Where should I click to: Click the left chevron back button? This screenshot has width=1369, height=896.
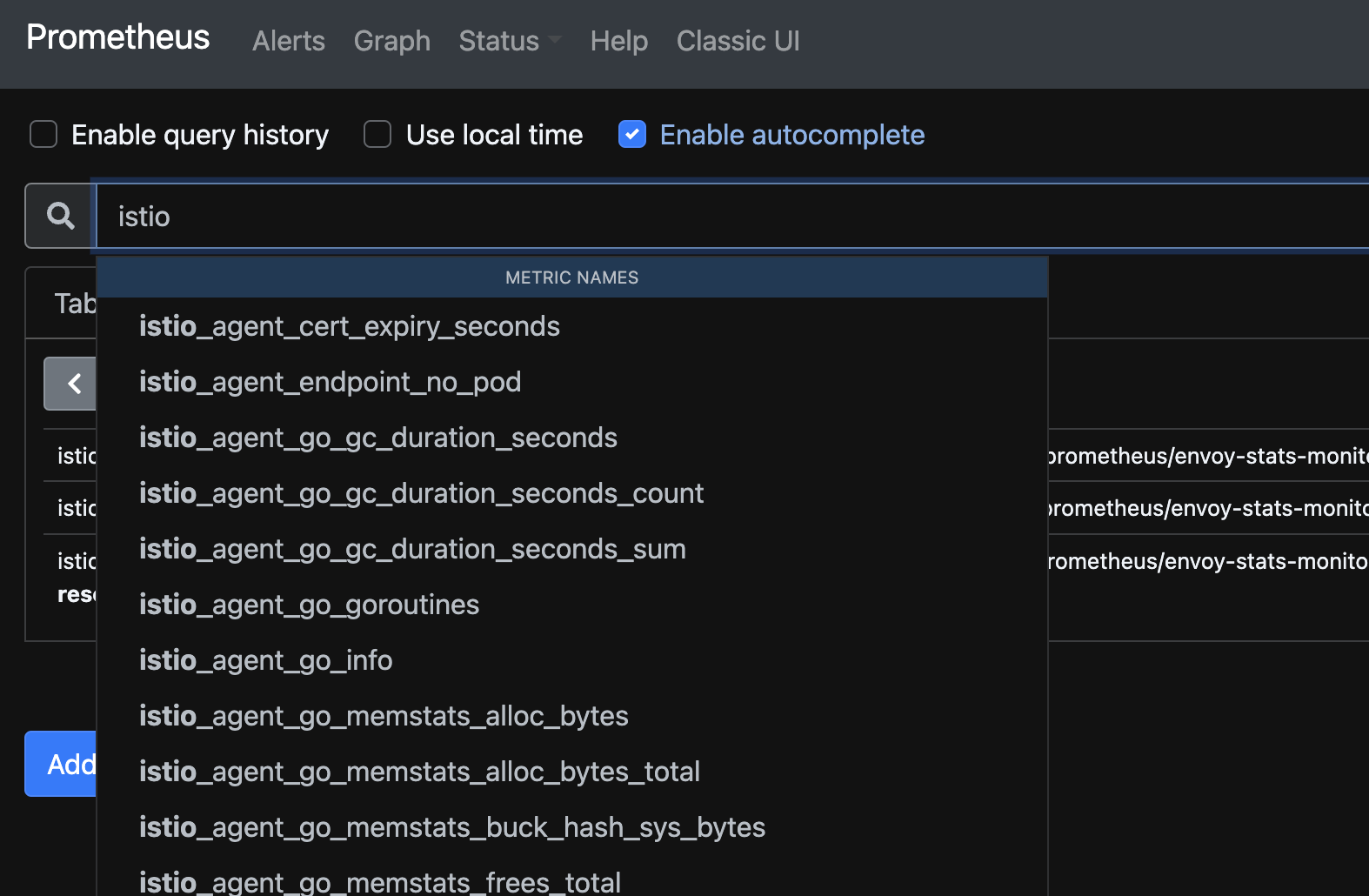tap(70, 384)
